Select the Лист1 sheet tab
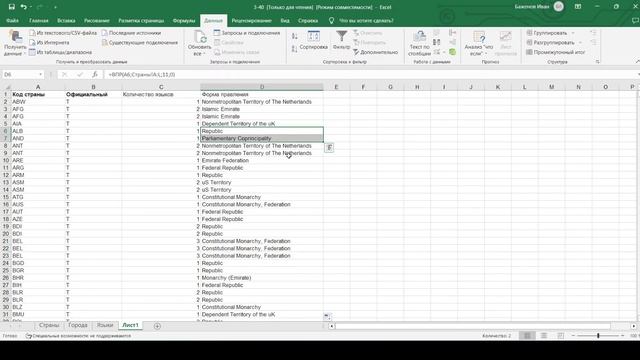This screenshot has width=640, height=360. tap(131, 325)
